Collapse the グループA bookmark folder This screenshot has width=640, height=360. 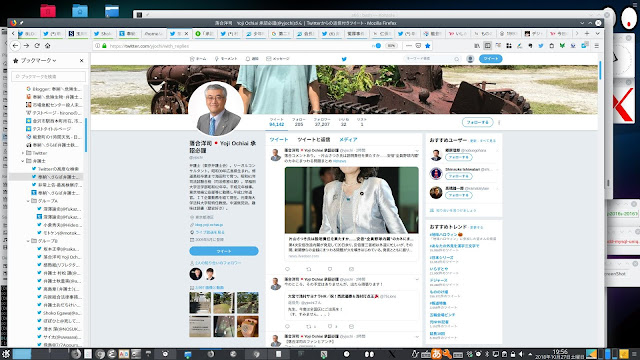click(x=28, y=201)
